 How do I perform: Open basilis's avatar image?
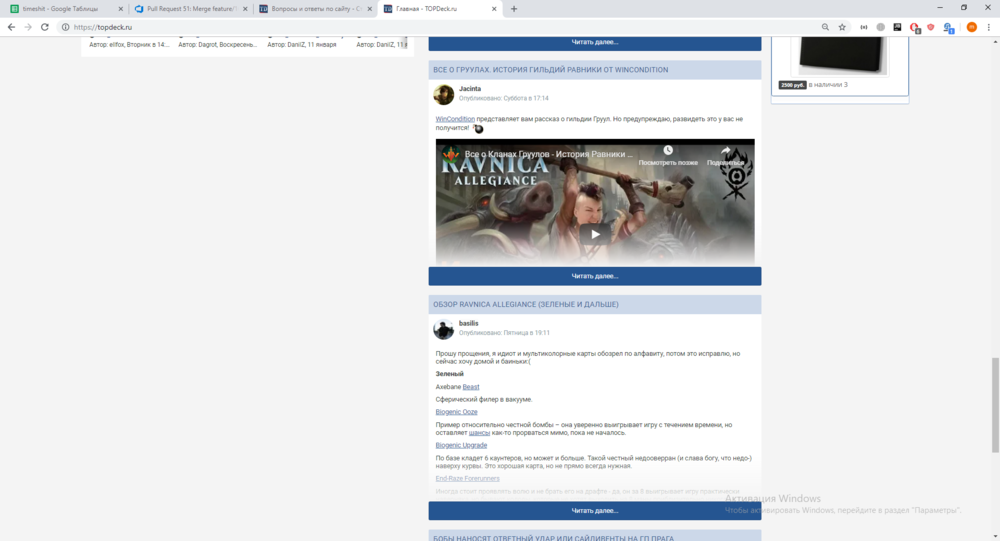click(x=443, y=329)
